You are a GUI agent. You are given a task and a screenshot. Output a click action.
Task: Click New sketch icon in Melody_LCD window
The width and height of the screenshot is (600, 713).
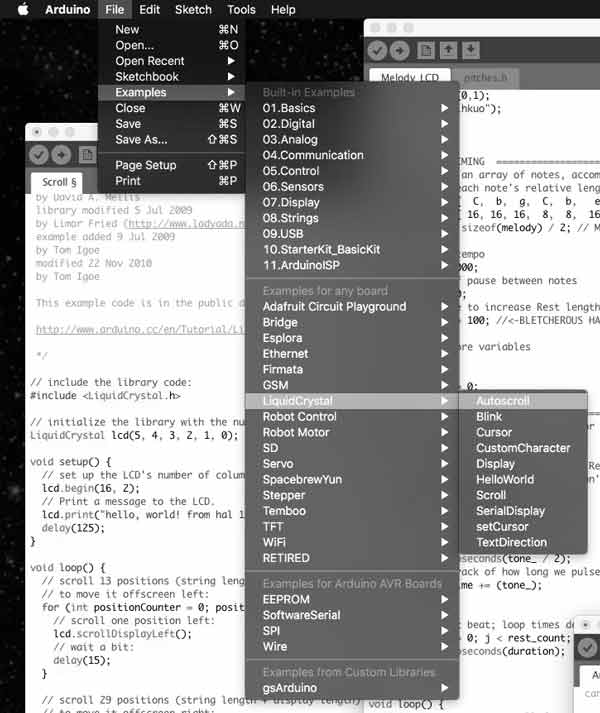(426, 50)
